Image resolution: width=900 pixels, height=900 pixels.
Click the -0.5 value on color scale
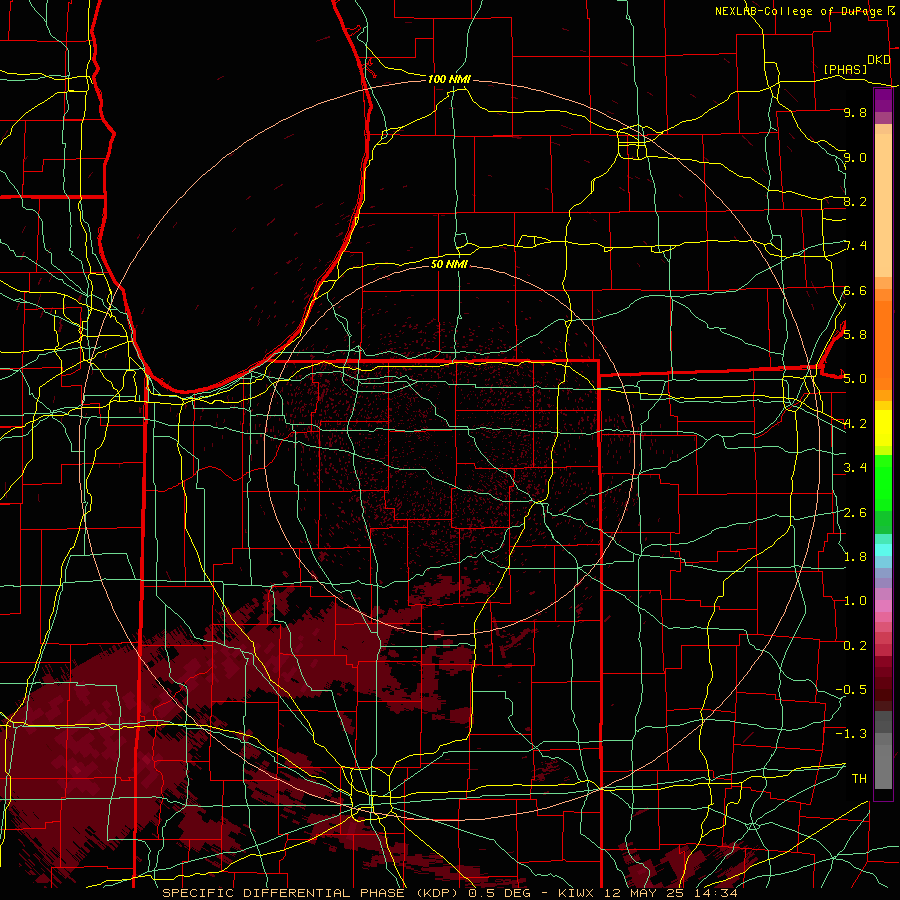pyautogui.click(x=851, y=689)
